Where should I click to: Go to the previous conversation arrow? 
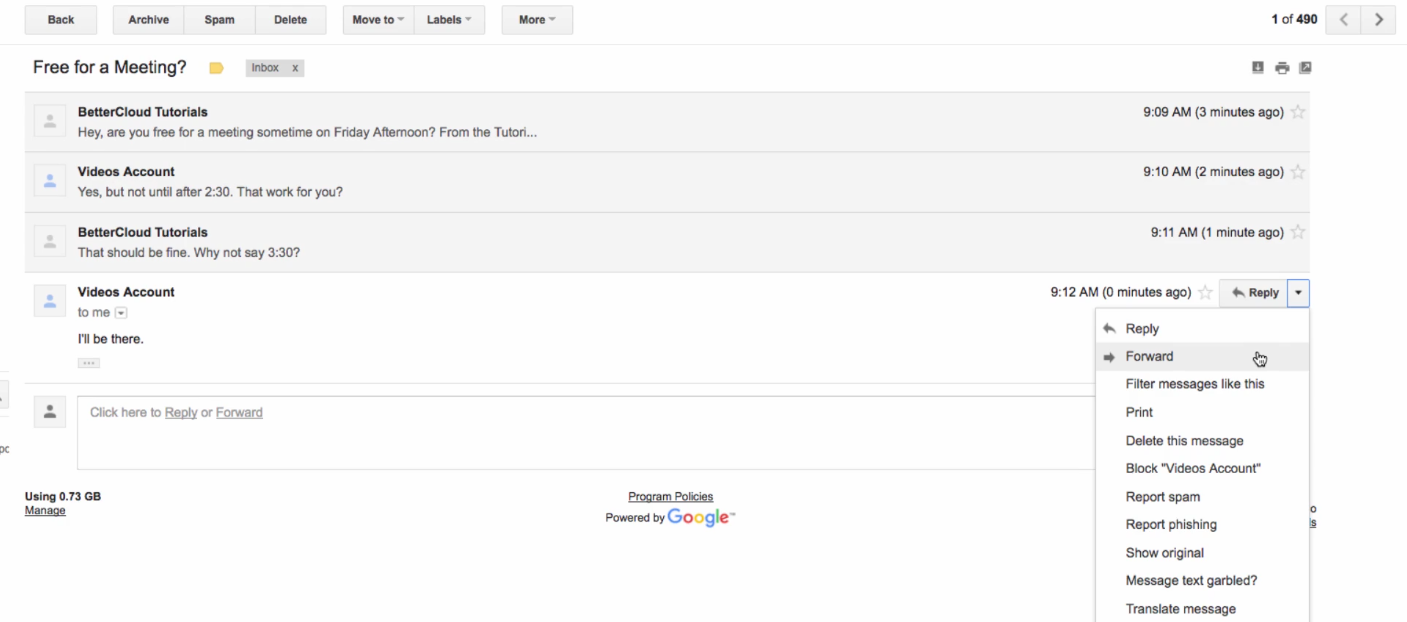(1343, 20)
